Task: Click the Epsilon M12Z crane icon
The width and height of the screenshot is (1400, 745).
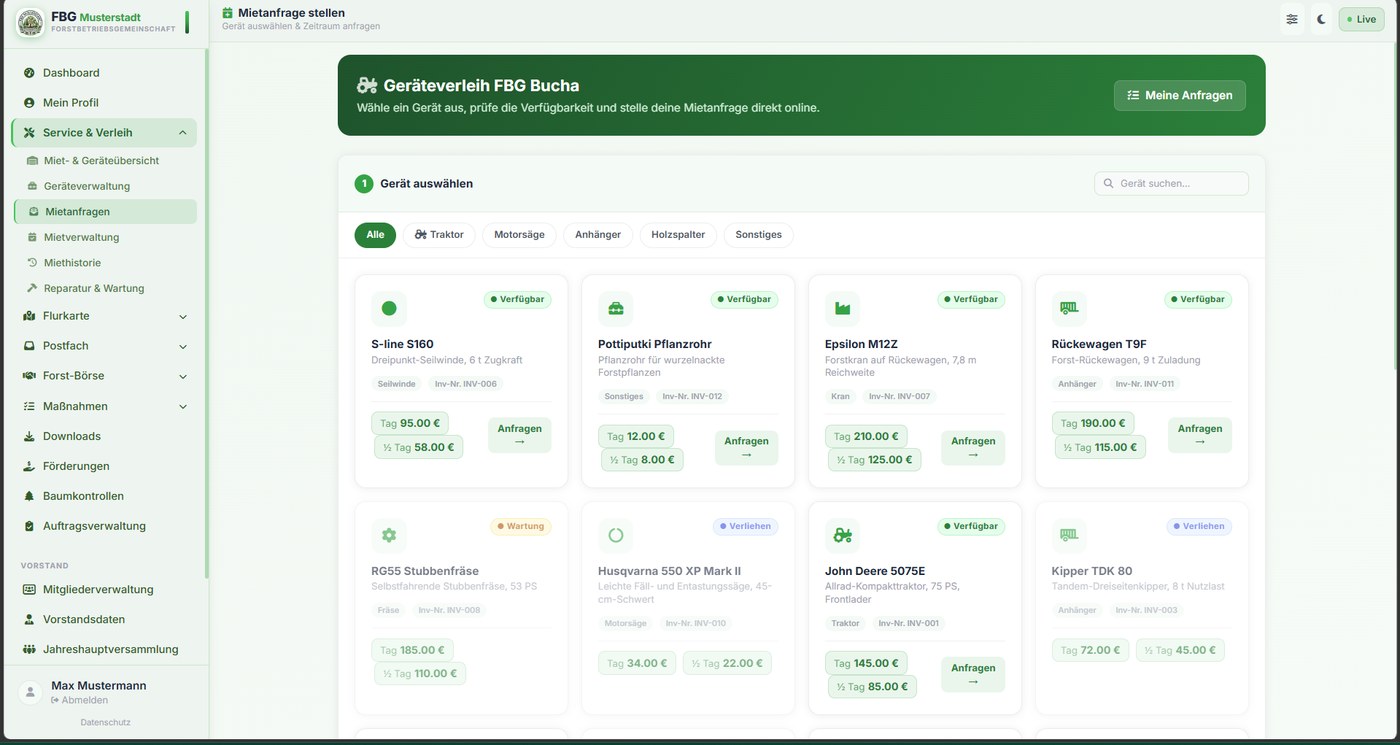Action: coord(843,308)
